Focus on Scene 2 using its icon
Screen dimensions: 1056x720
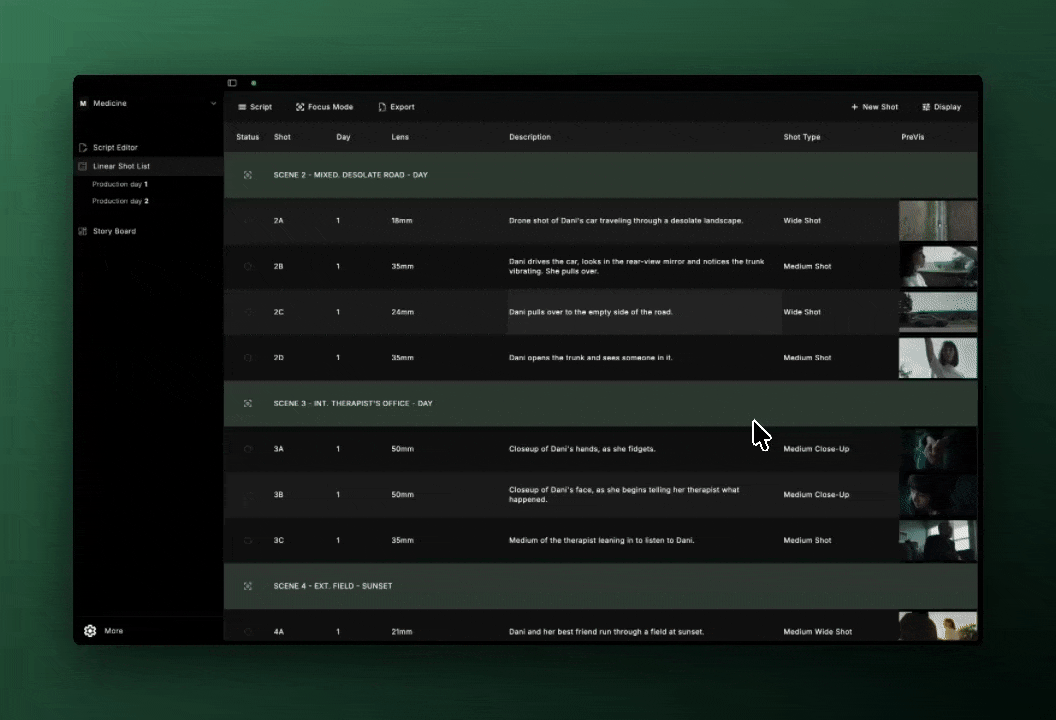[248, 175]
